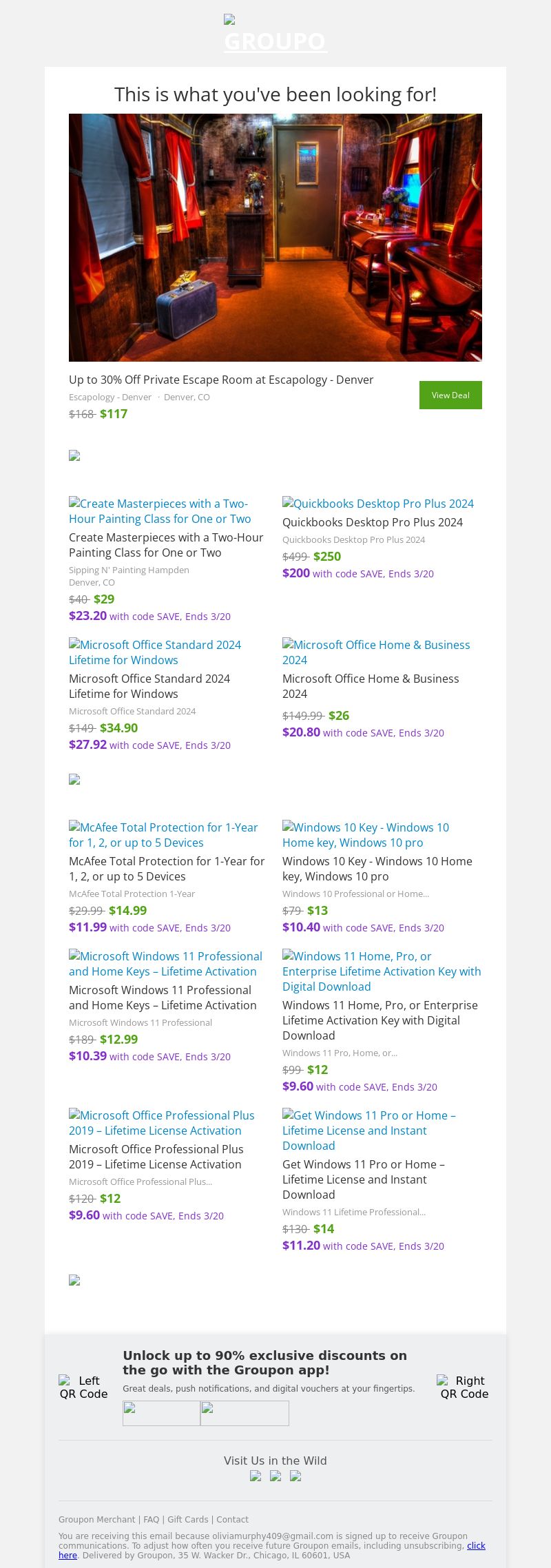Open the Gift Cards footer link
This screenshot has height=1568, width=551.
pos(187,1519)
